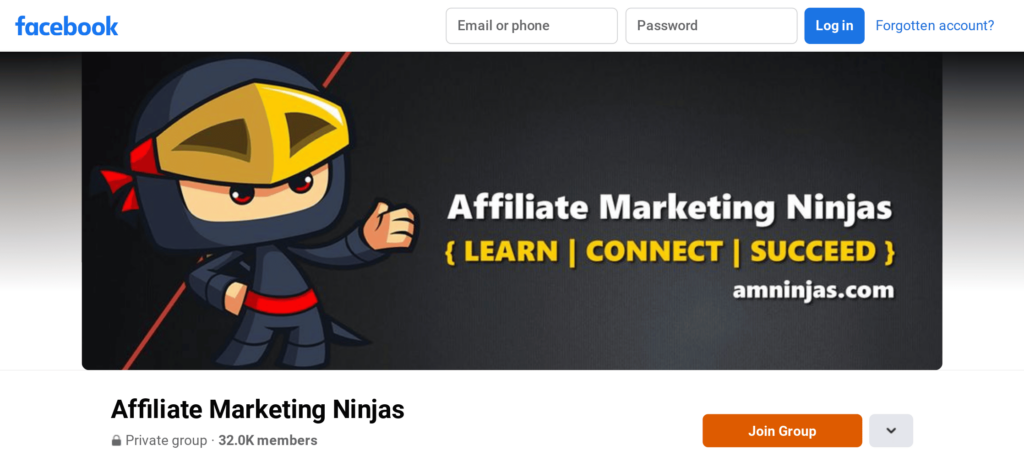Image resolution: width=1024 pixels, height=467 pixels.
Task: Click the amninjas.com text on the cover
Action: point(813,289)
